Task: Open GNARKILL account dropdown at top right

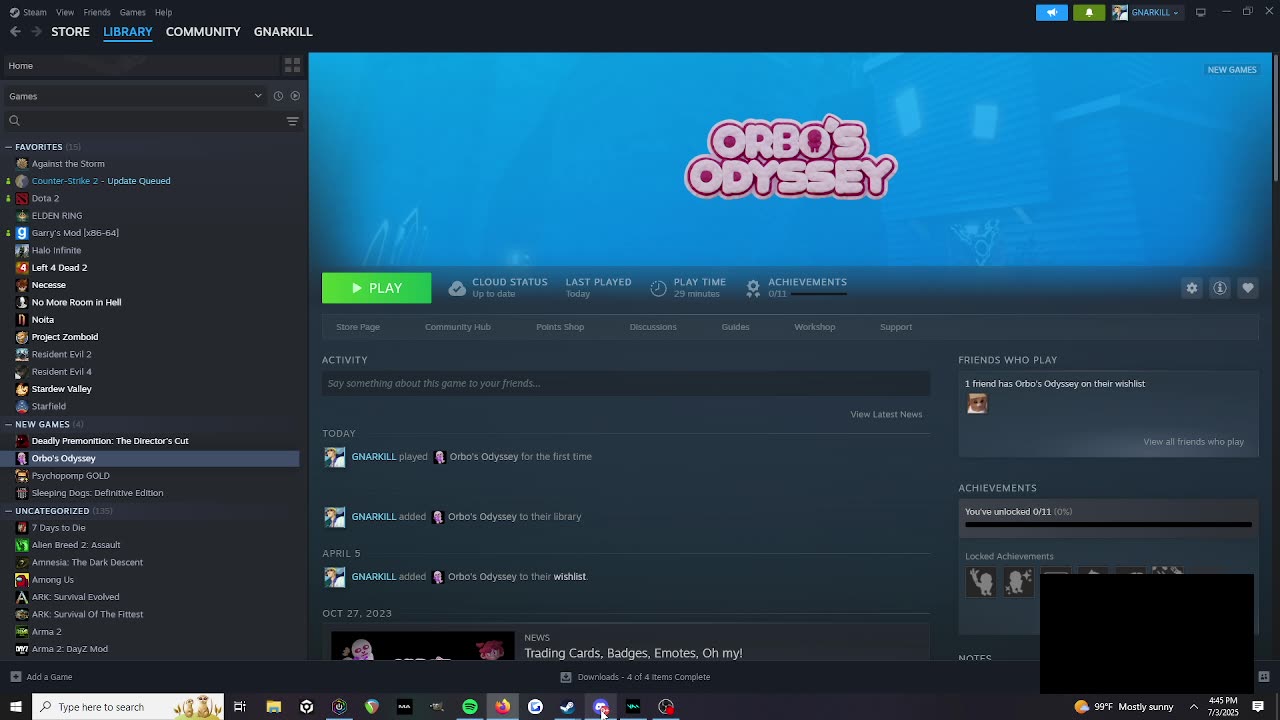Action: (1146, 12)
